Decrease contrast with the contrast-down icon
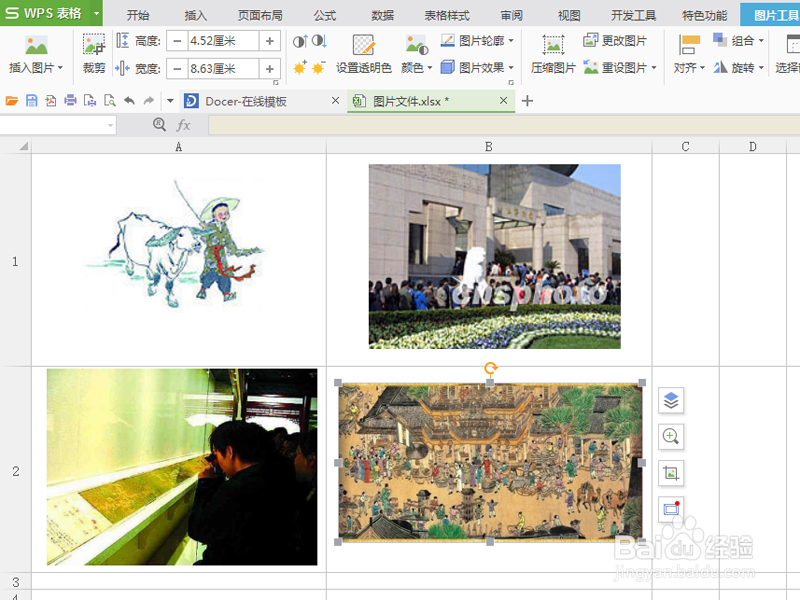The height and width of the screenshot is (600, 800). 319,41
